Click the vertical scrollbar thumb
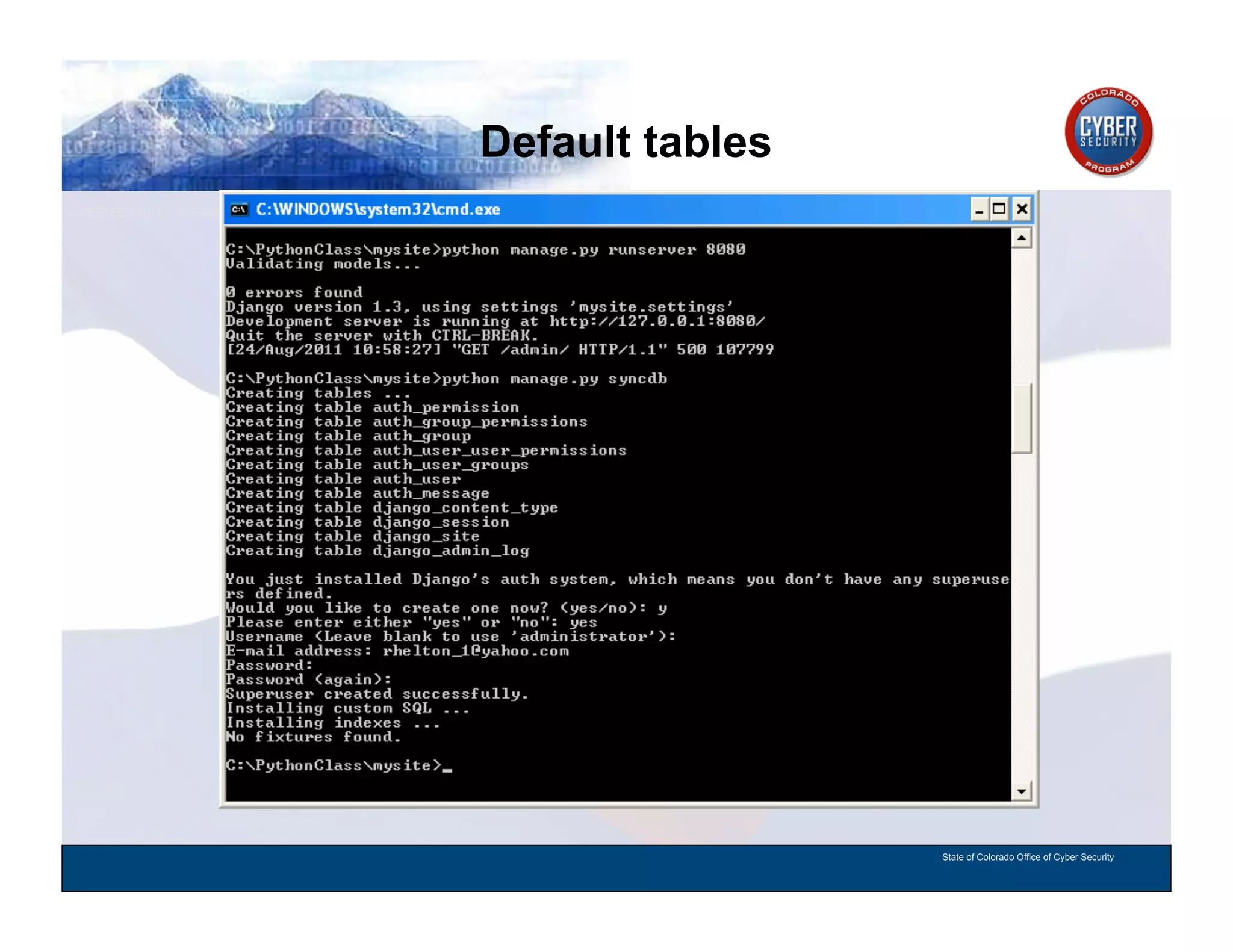 (x=1021, y=418)
